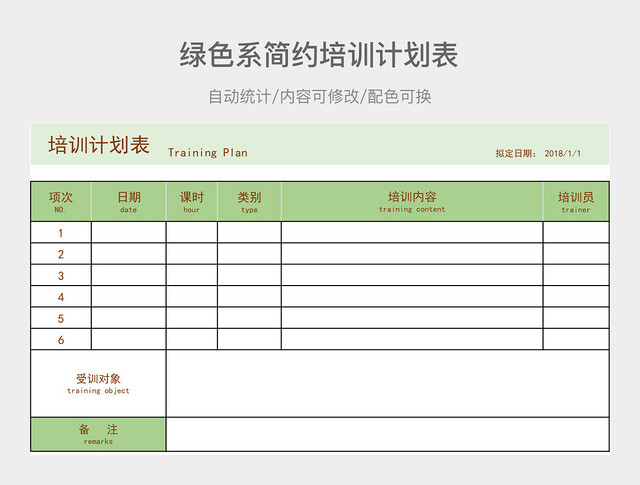The height and width of the screenshot is (485, 640).
Task: Select the 培训内容 training content header
Action: click(412, 202)
